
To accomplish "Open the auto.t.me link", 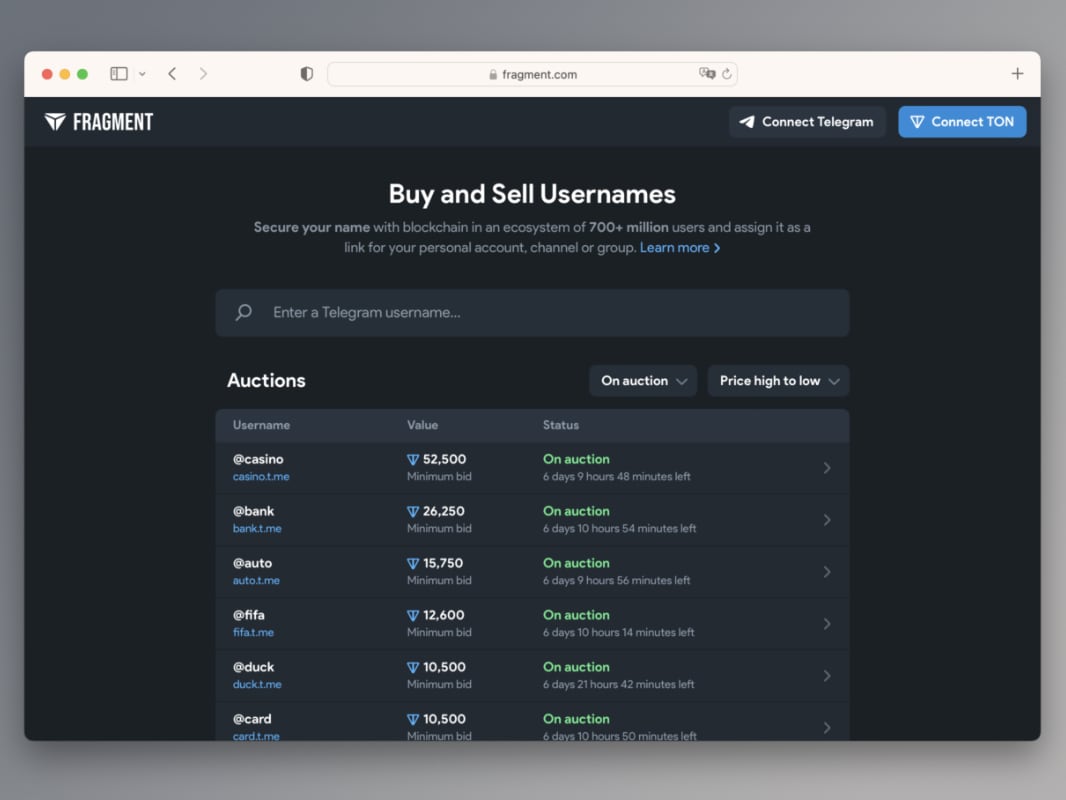I will [x=256, y=580].
